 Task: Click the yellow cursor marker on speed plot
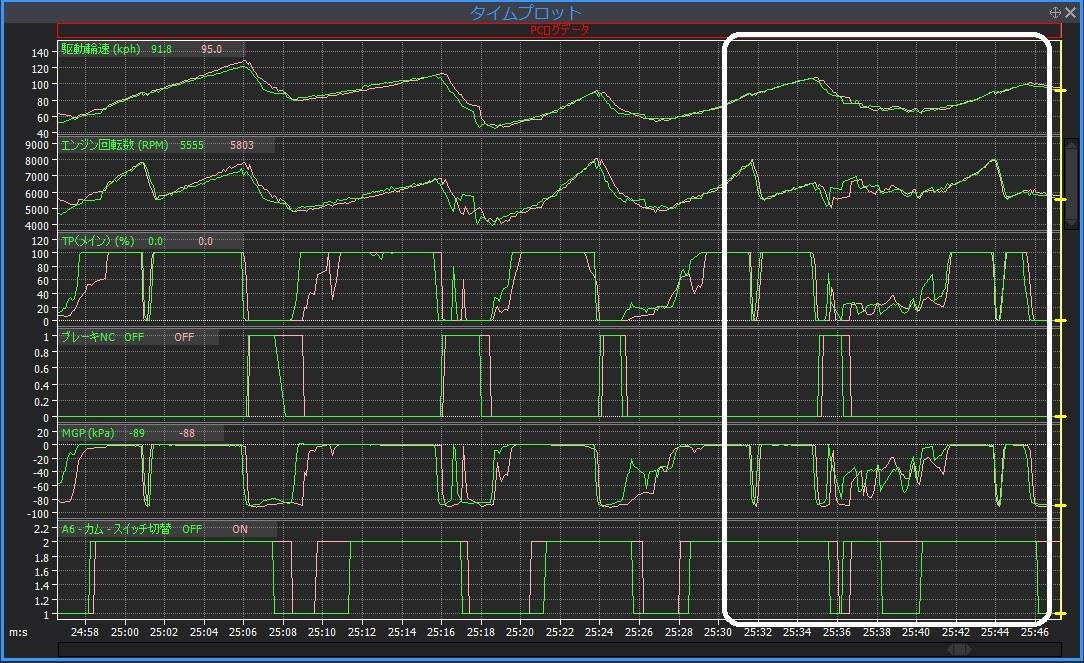[x=1059, y=90]
